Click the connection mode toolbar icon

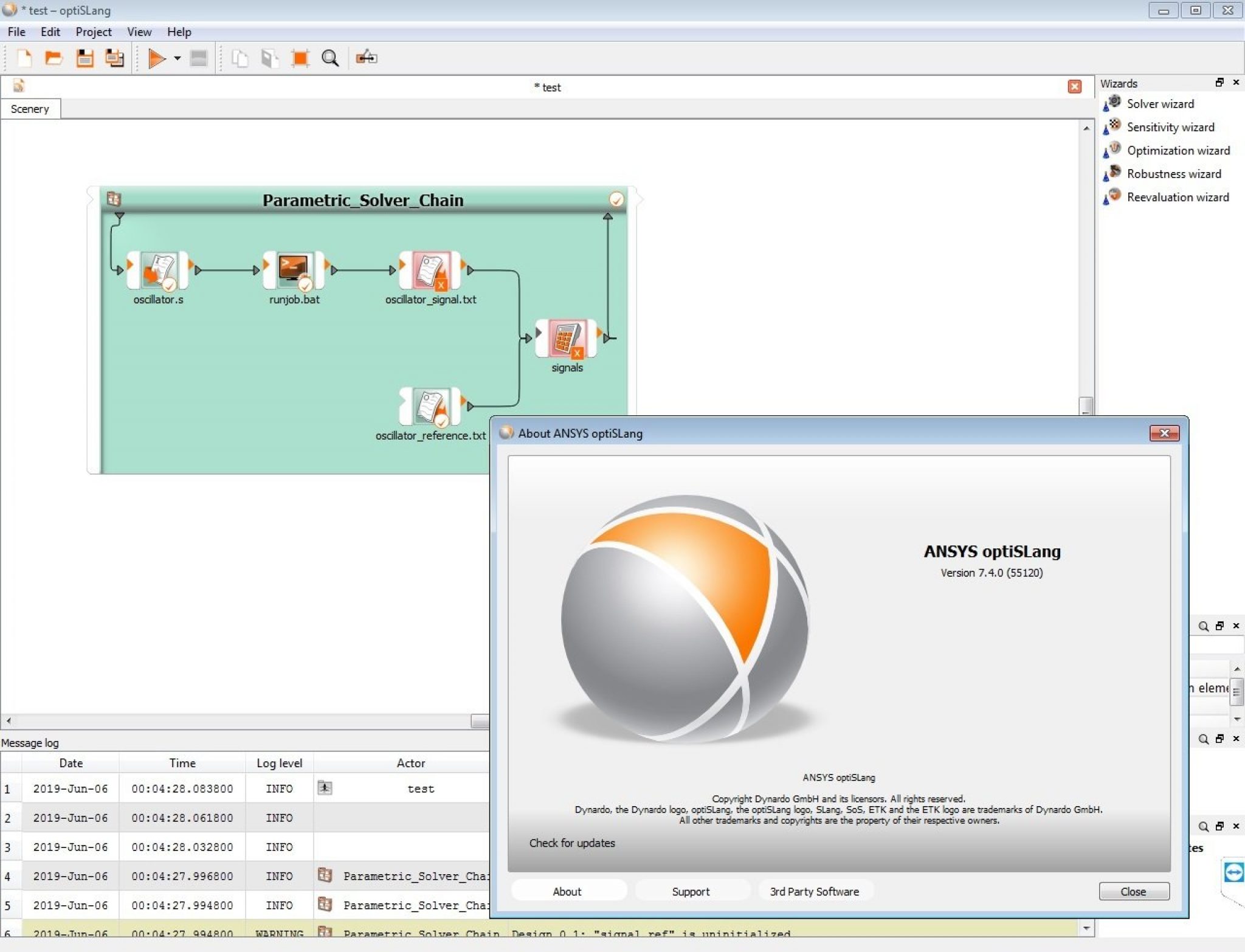[367, 58]
